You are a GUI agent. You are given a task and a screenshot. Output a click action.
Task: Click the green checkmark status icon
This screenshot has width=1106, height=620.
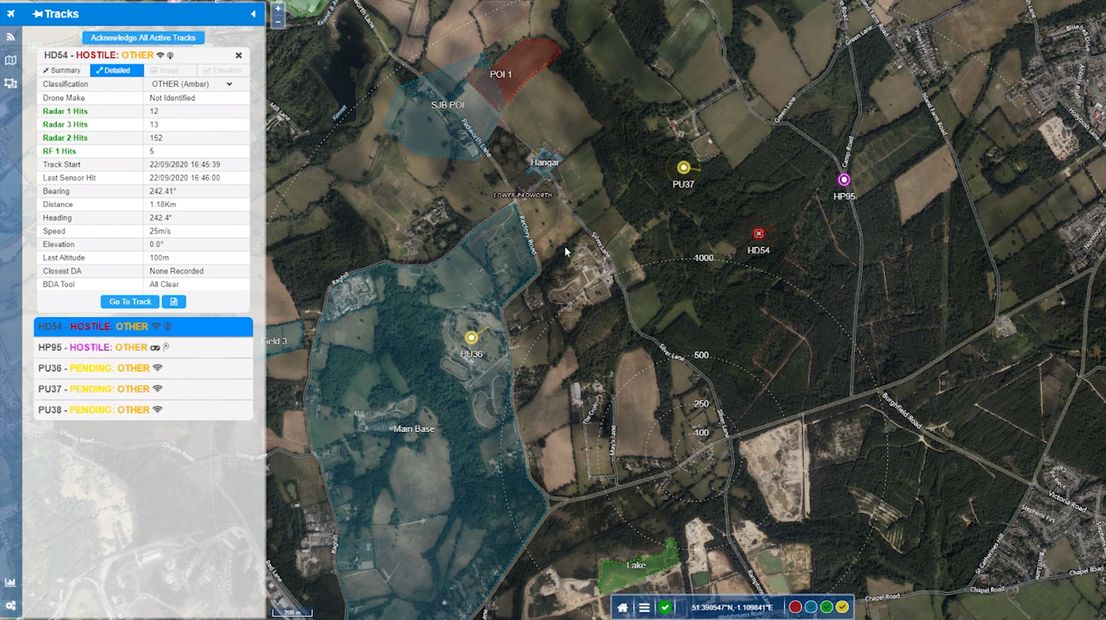click(664, 607)
